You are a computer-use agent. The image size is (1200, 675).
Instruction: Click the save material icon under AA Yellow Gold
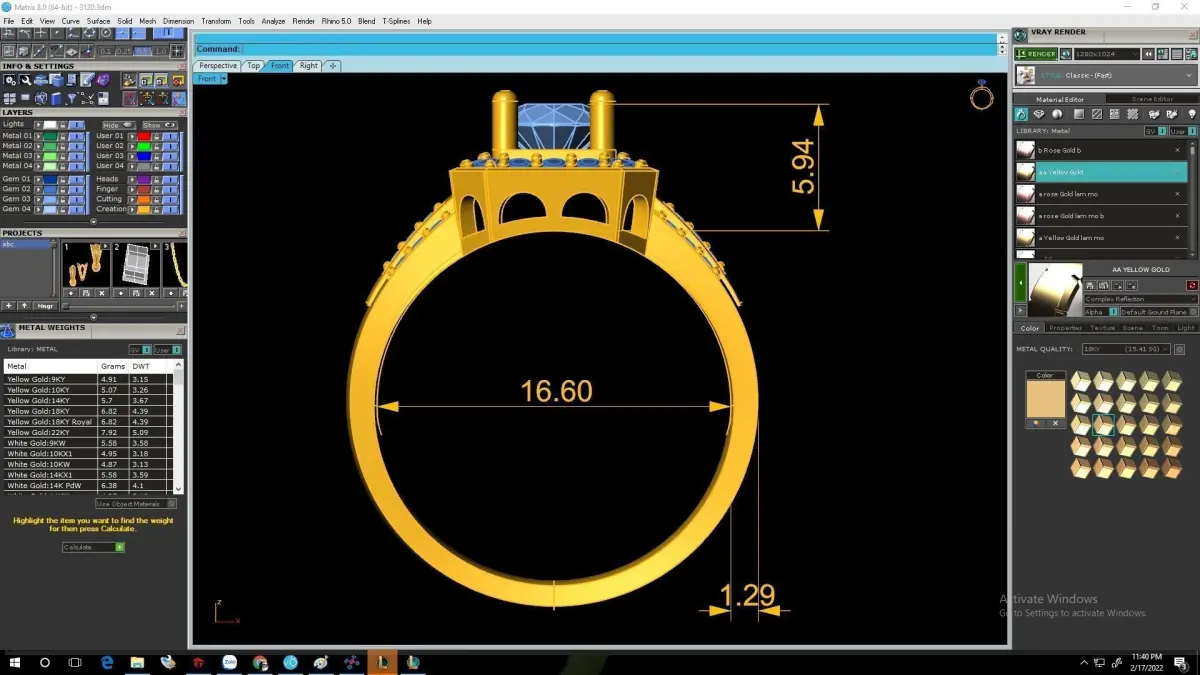(1090, 285)
